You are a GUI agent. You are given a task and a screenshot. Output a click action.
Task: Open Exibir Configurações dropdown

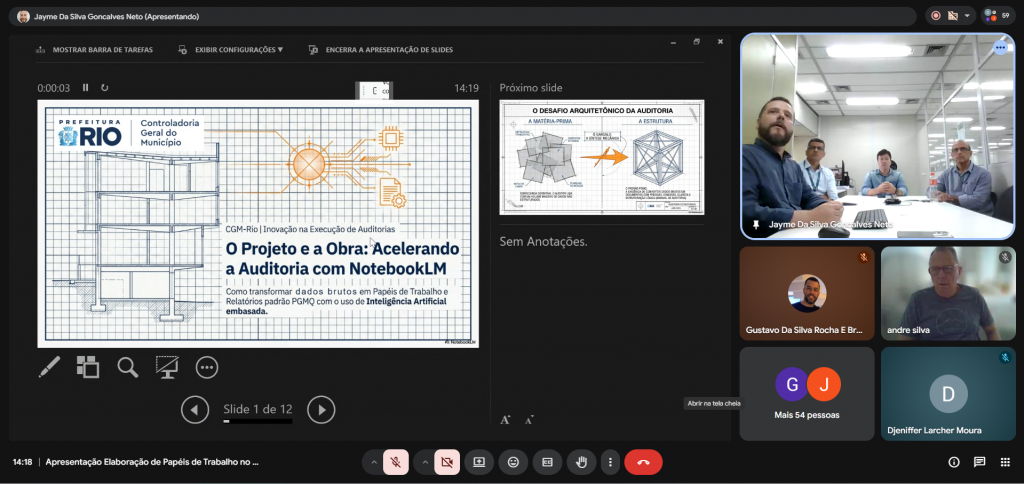(x=231, y=49)
